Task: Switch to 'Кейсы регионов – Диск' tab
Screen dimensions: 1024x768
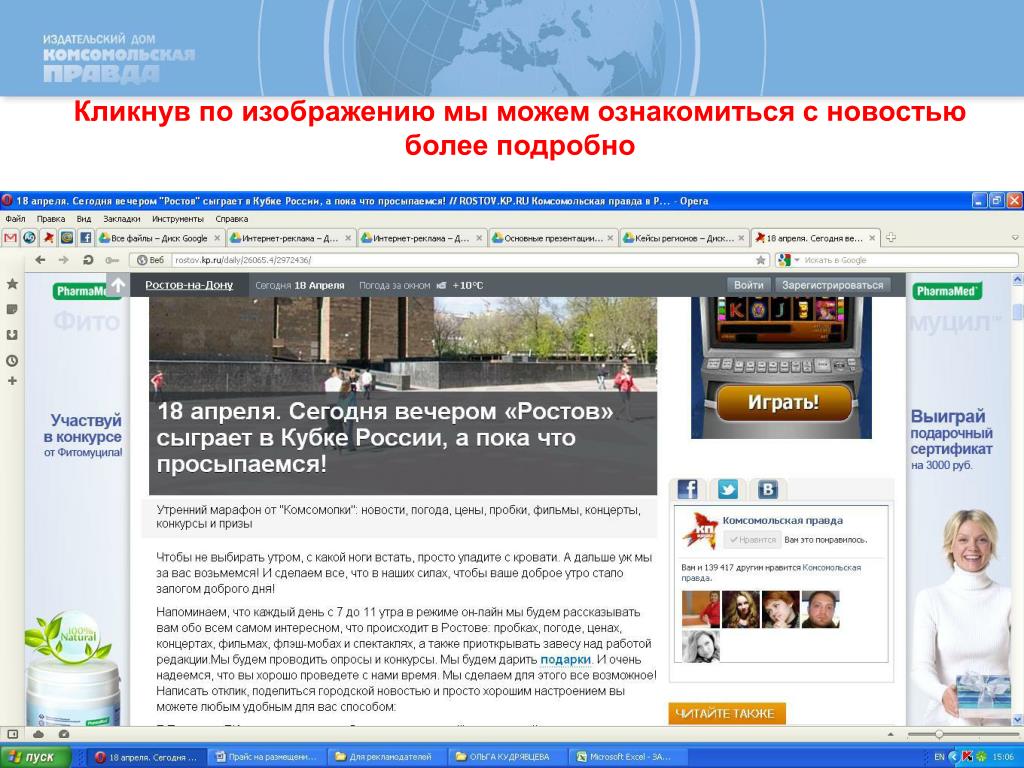Action: tap(684, 238)
